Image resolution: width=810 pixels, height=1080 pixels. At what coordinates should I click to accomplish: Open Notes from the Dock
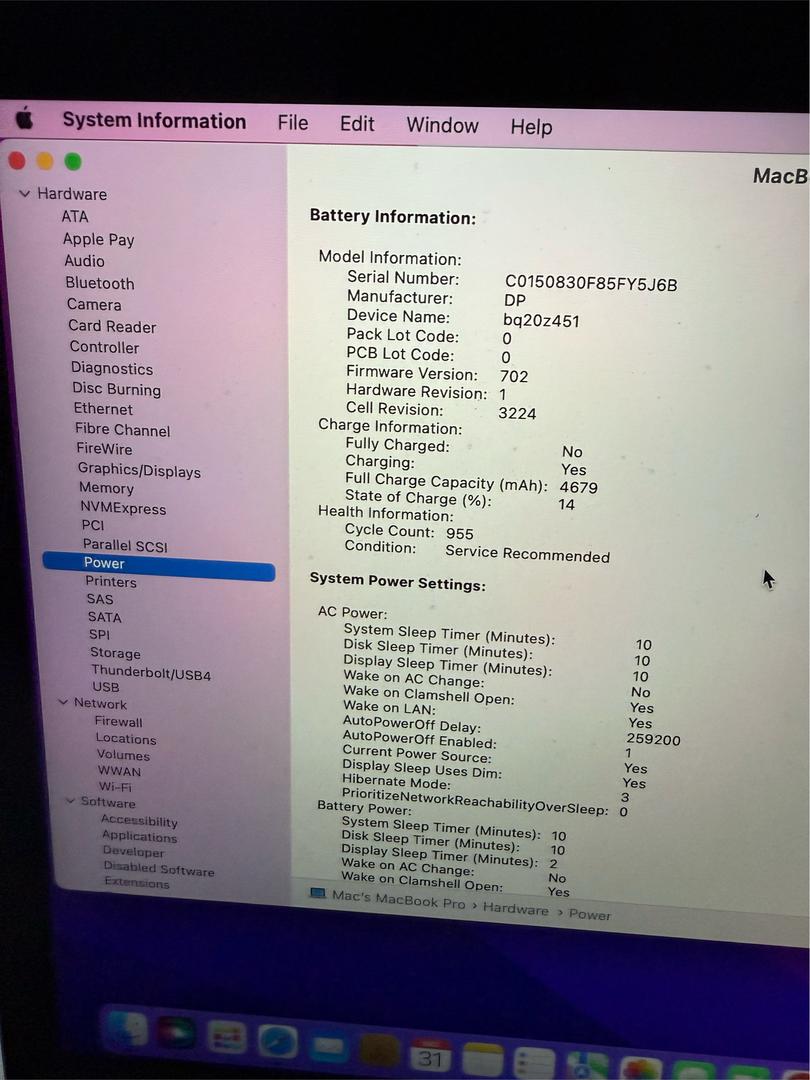point(482,1059)
